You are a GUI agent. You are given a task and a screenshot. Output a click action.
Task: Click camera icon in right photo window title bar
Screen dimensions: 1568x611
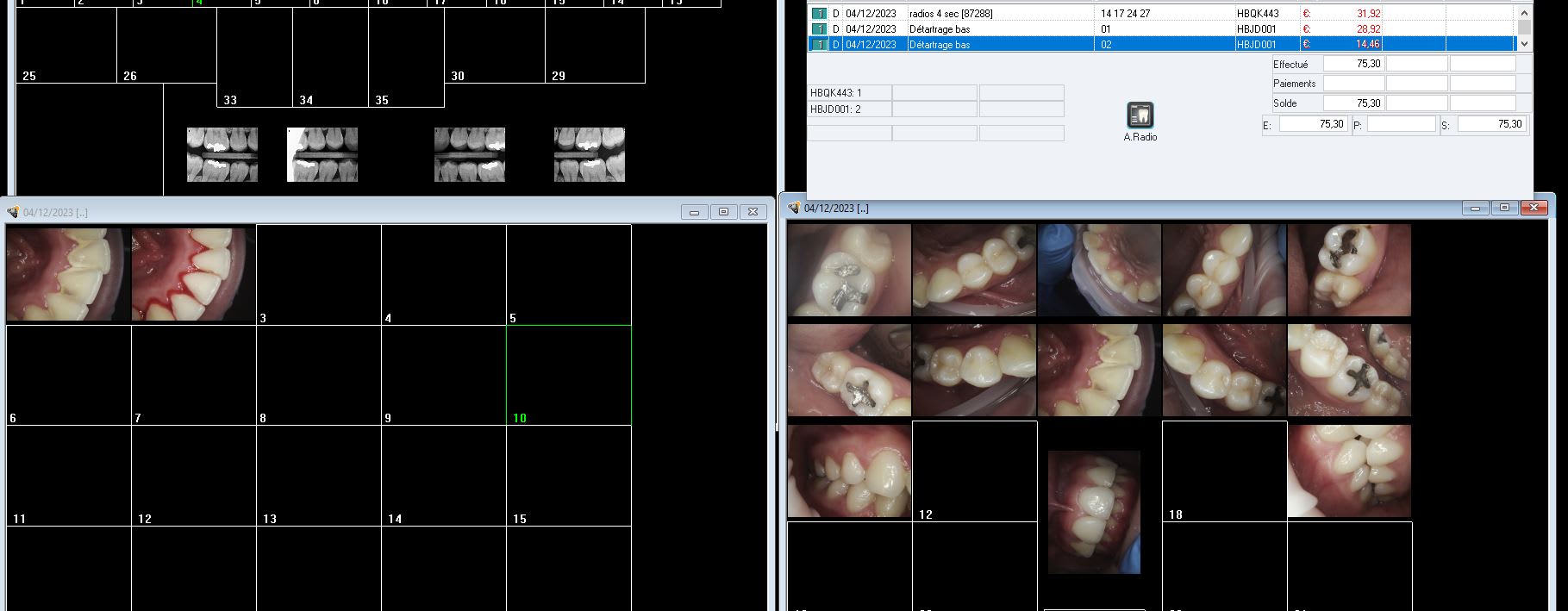pos(794,209)
